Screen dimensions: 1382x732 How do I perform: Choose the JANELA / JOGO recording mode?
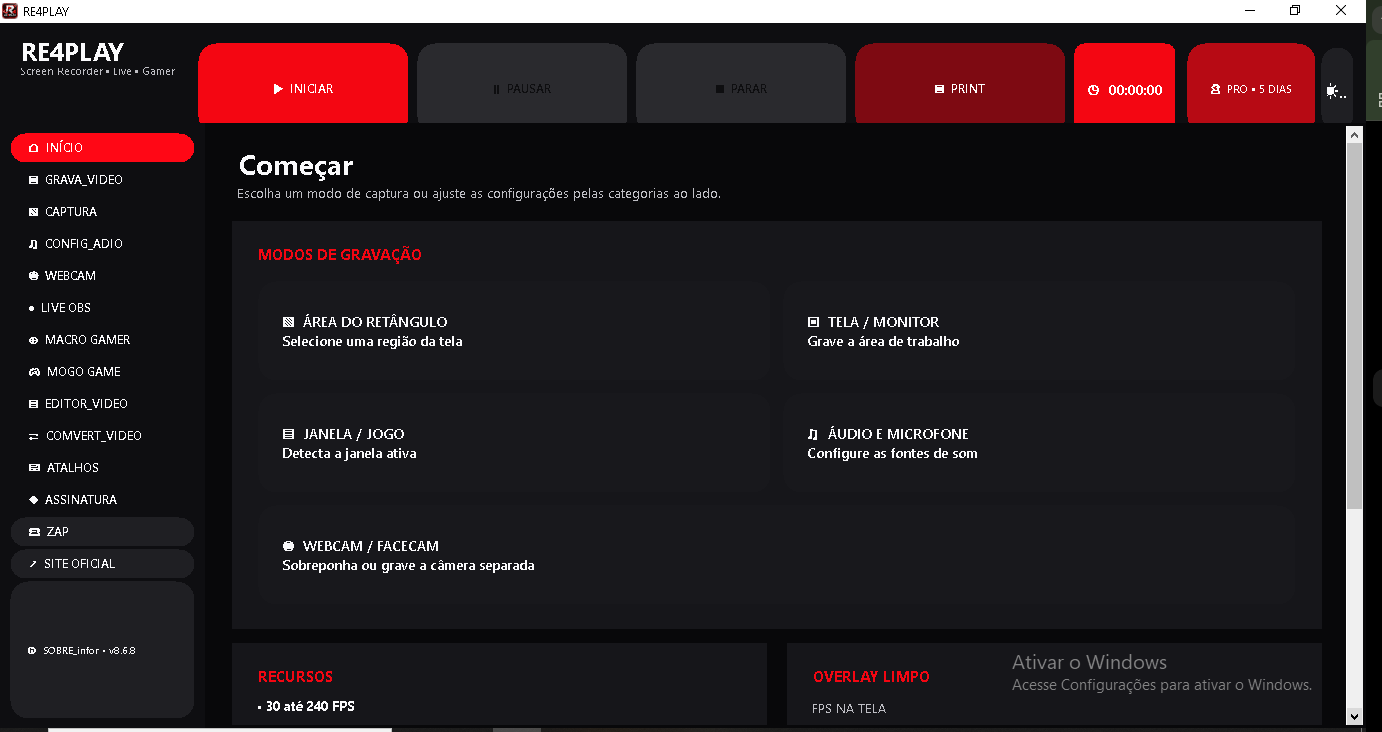[x=514, y=443]
